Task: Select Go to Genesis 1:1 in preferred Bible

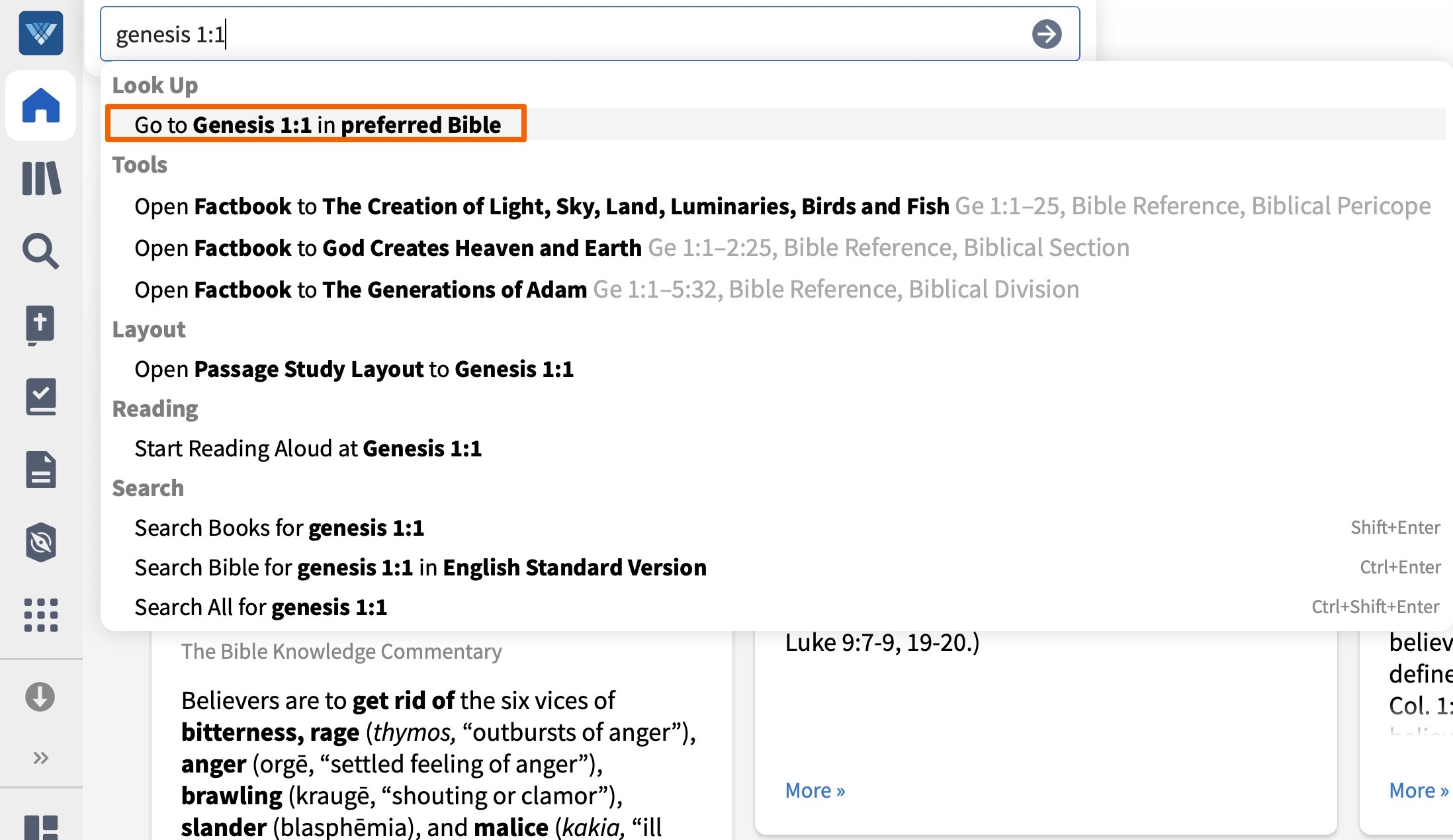Action: pyautogui.click(x=318, y=124)
